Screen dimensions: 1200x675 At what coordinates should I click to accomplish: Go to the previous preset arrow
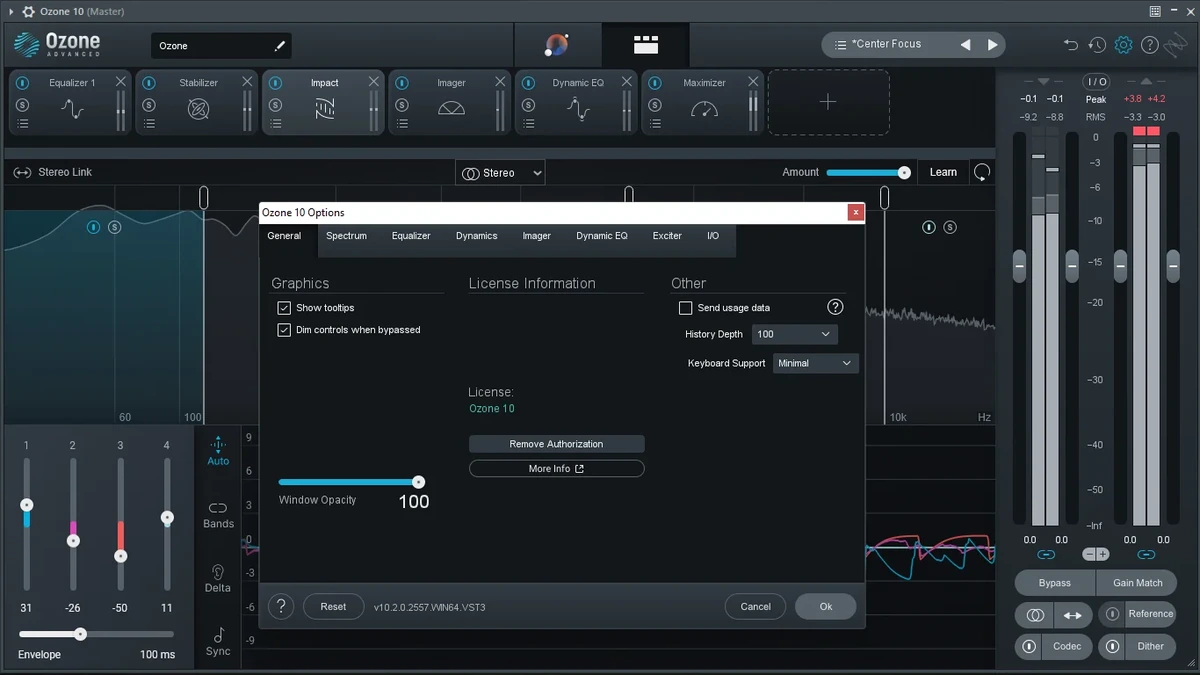point(965,45)
